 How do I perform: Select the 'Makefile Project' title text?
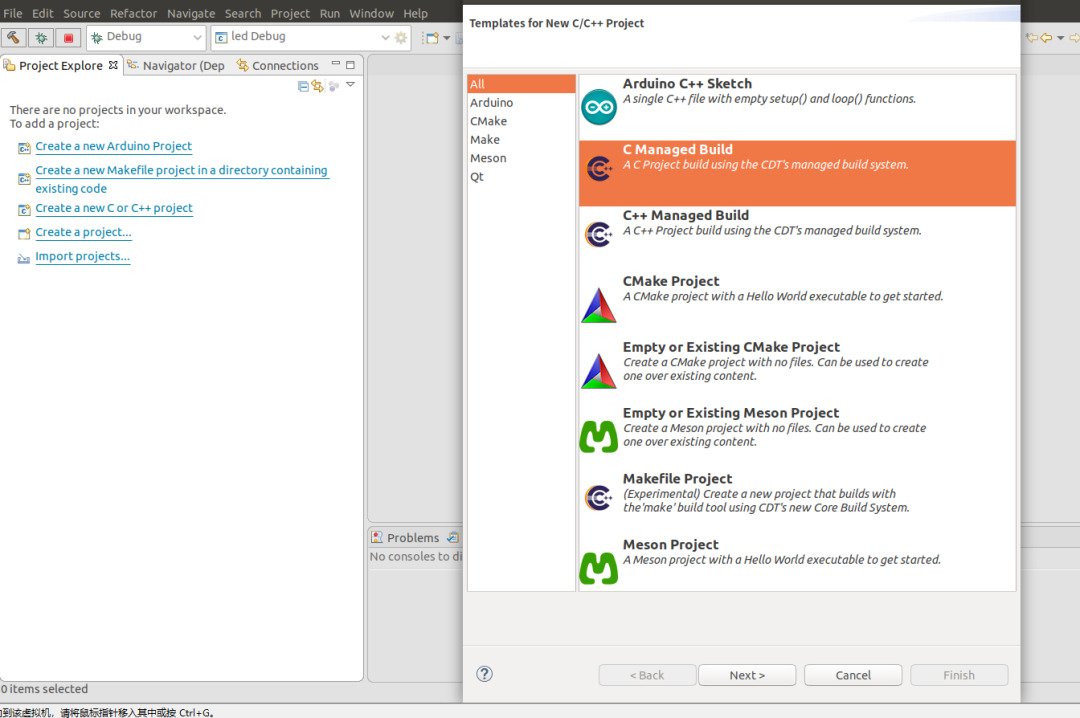[x=677, y=479]
